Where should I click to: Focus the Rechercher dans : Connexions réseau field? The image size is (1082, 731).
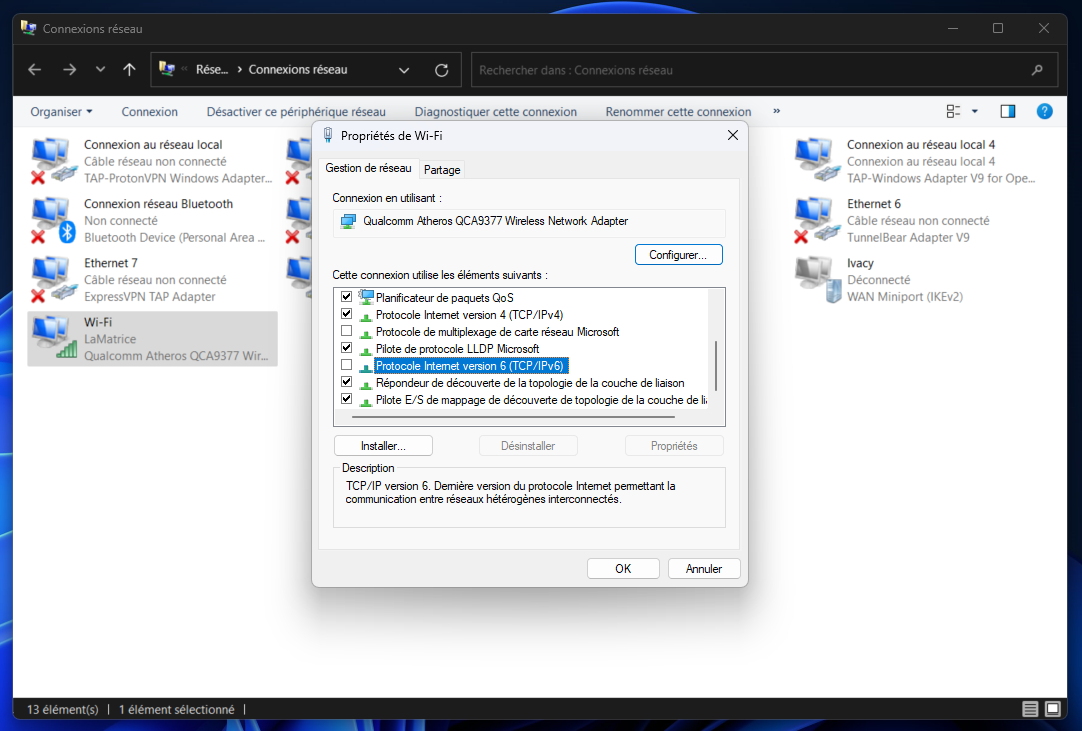765,70
